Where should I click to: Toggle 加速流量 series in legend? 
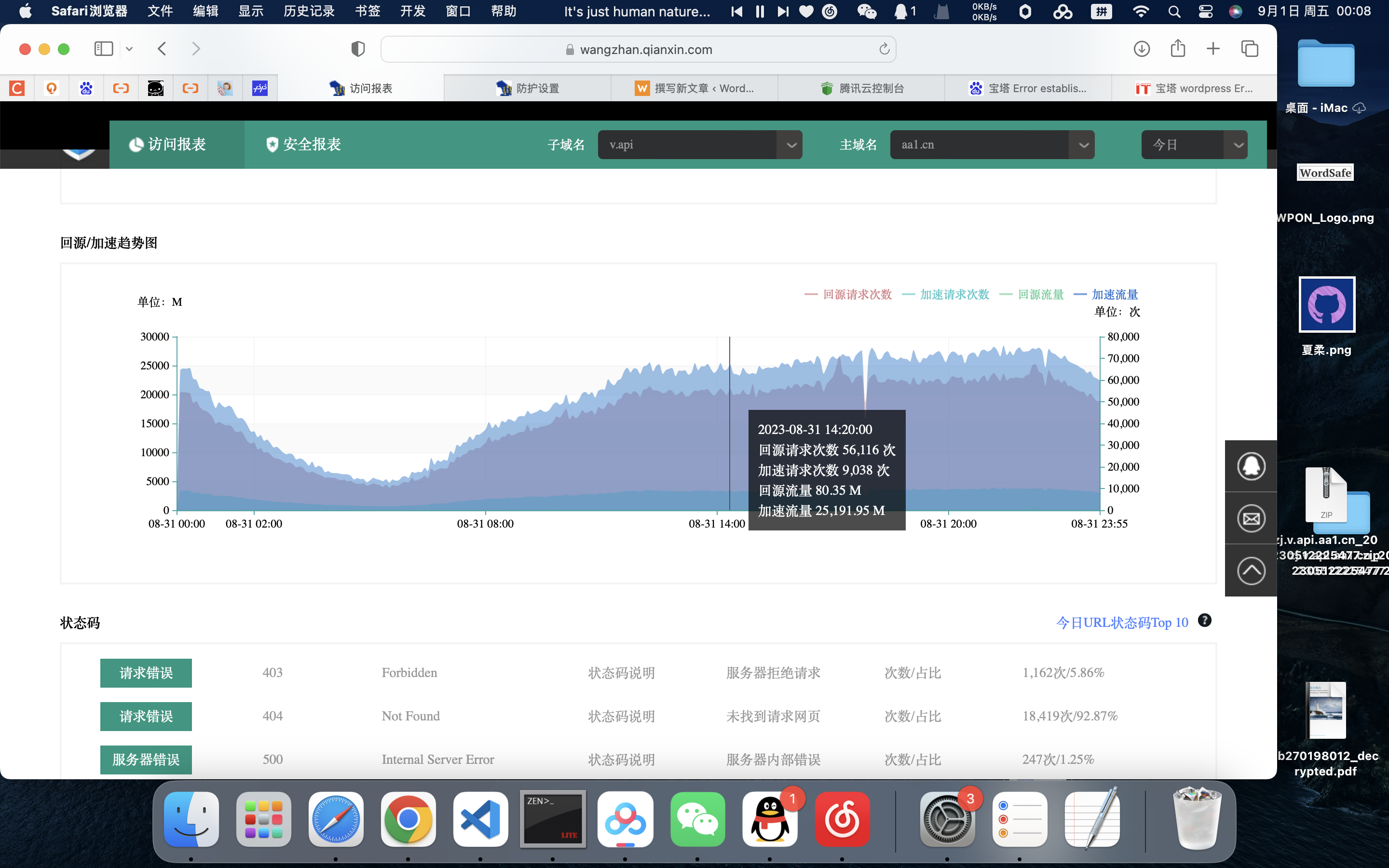pyautogui.click(x=1105, y=295)
